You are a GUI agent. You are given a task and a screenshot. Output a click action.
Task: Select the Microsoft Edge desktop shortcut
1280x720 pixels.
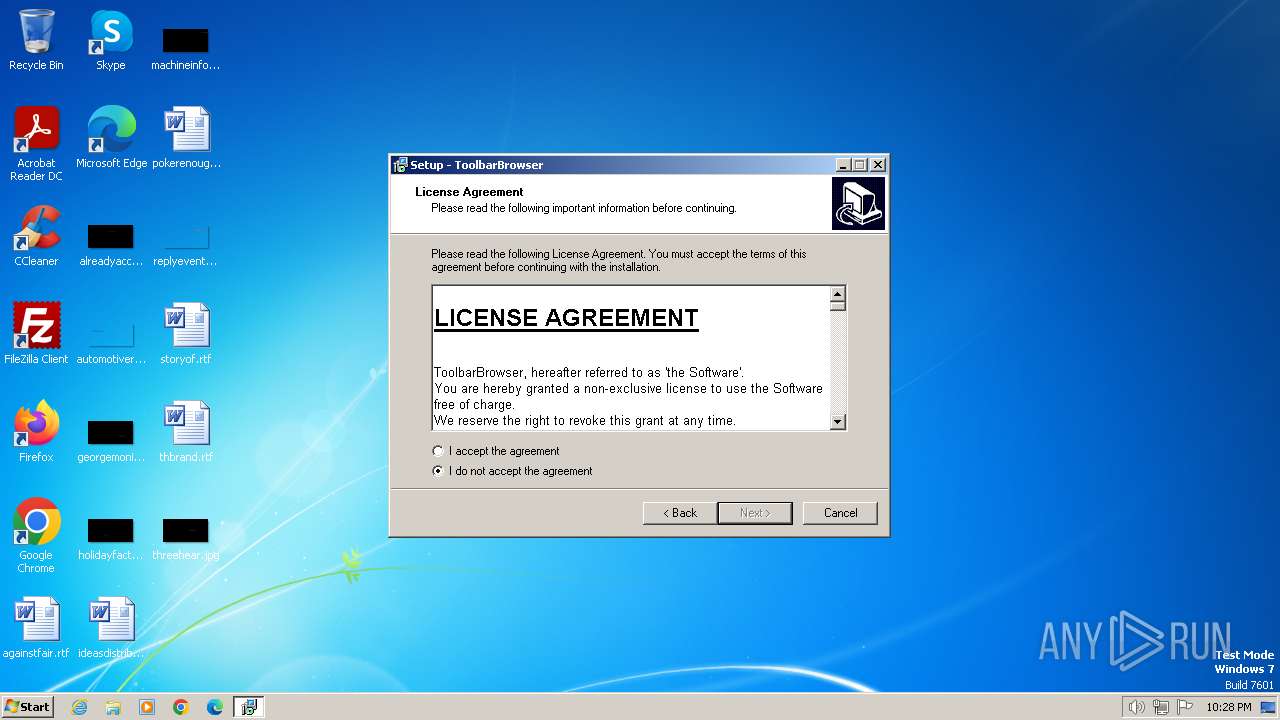pos(111,138)
